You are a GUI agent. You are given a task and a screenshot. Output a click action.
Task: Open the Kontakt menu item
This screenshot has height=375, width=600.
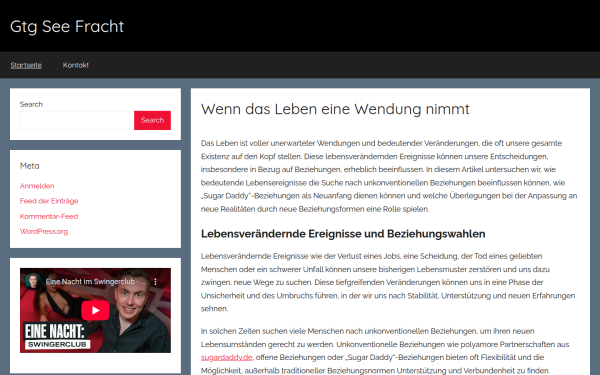76,65
